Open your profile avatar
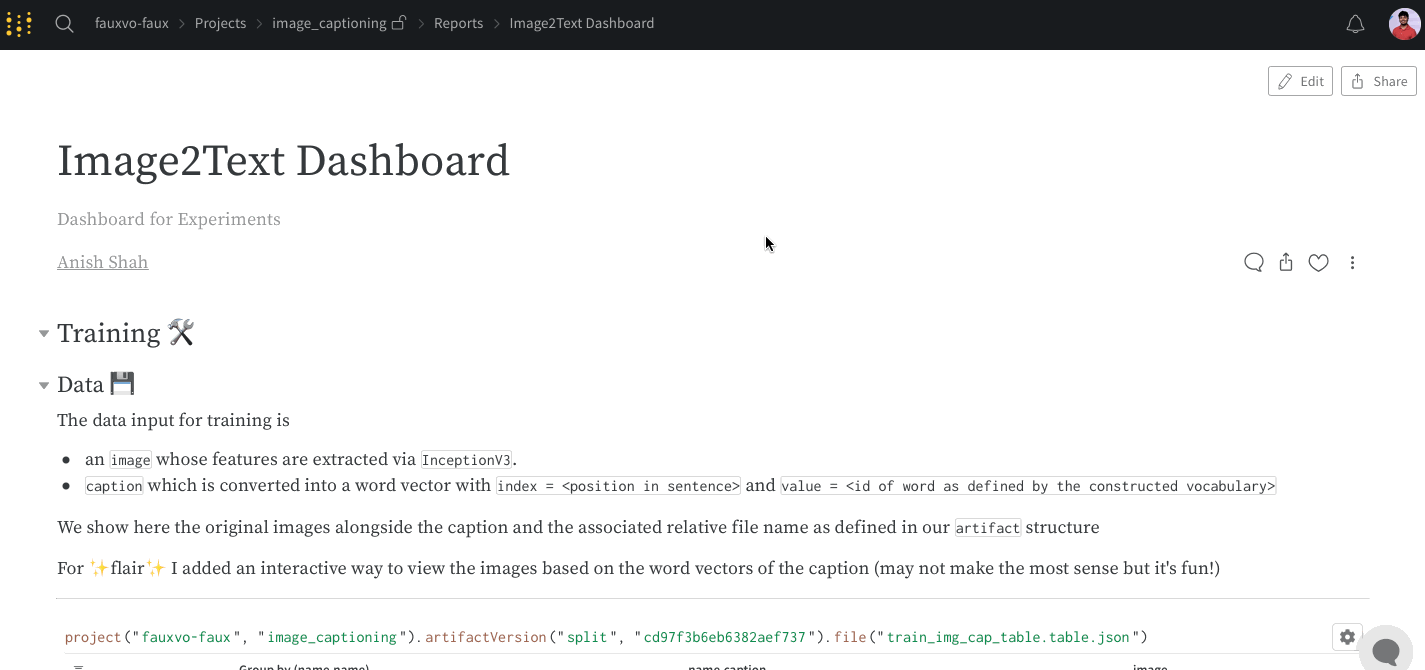 tap(1404, 23)
